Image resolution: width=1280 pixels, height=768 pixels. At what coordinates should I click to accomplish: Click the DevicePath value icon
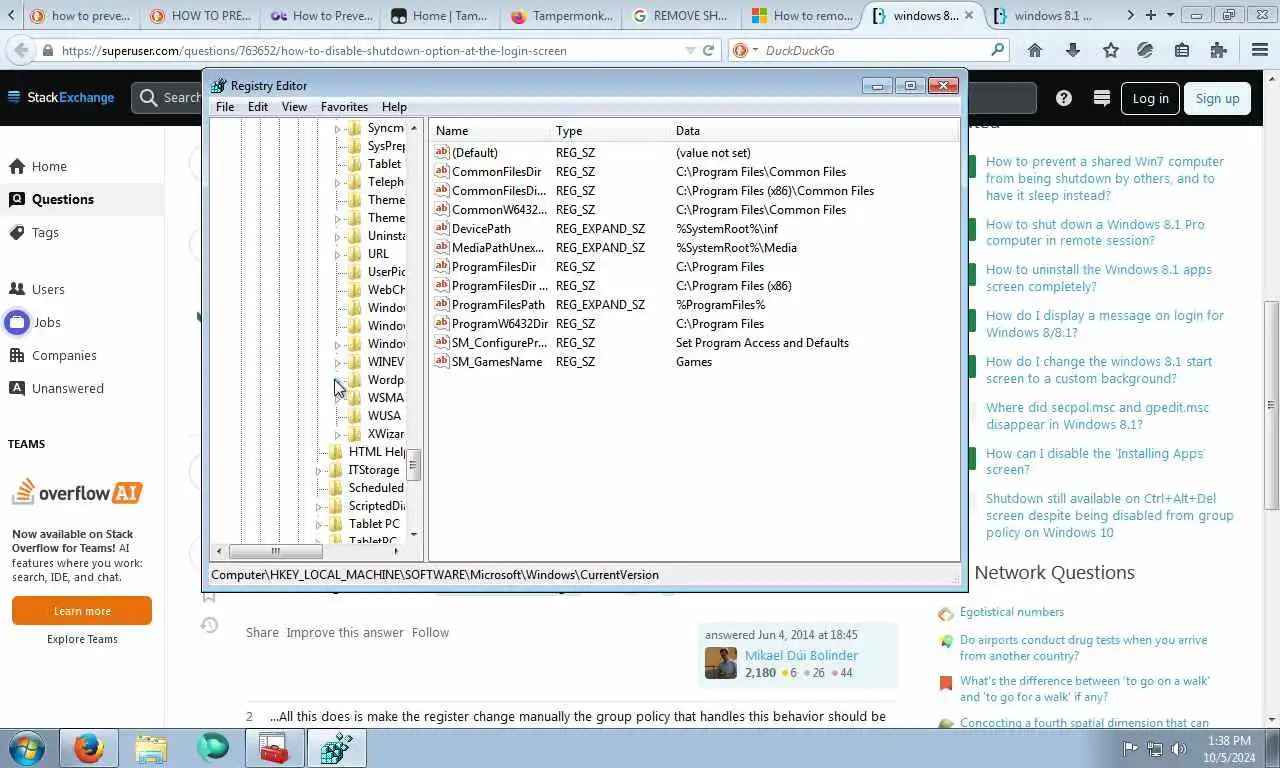tap(442, 228)
